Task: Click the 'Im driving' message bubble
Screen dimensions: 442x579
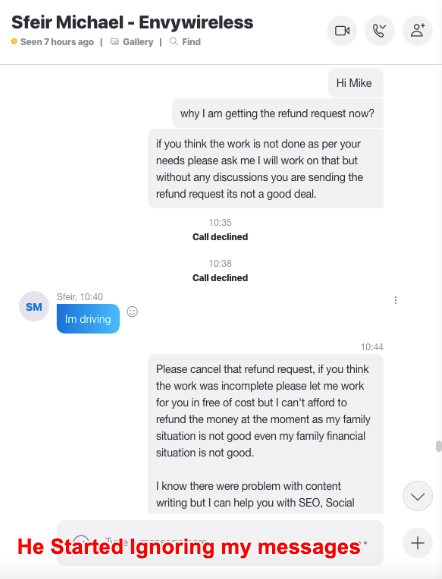Action: click(88, 319)
